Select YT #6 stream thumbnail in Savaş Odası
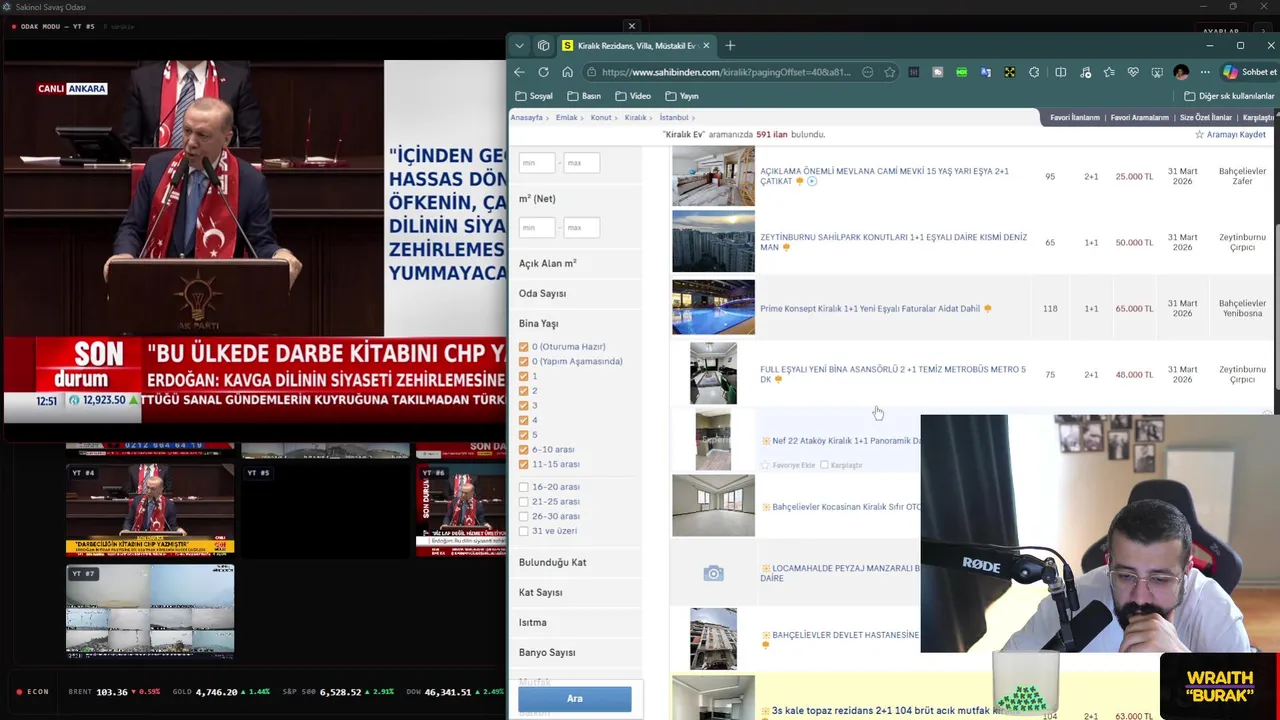 (461, 511)
